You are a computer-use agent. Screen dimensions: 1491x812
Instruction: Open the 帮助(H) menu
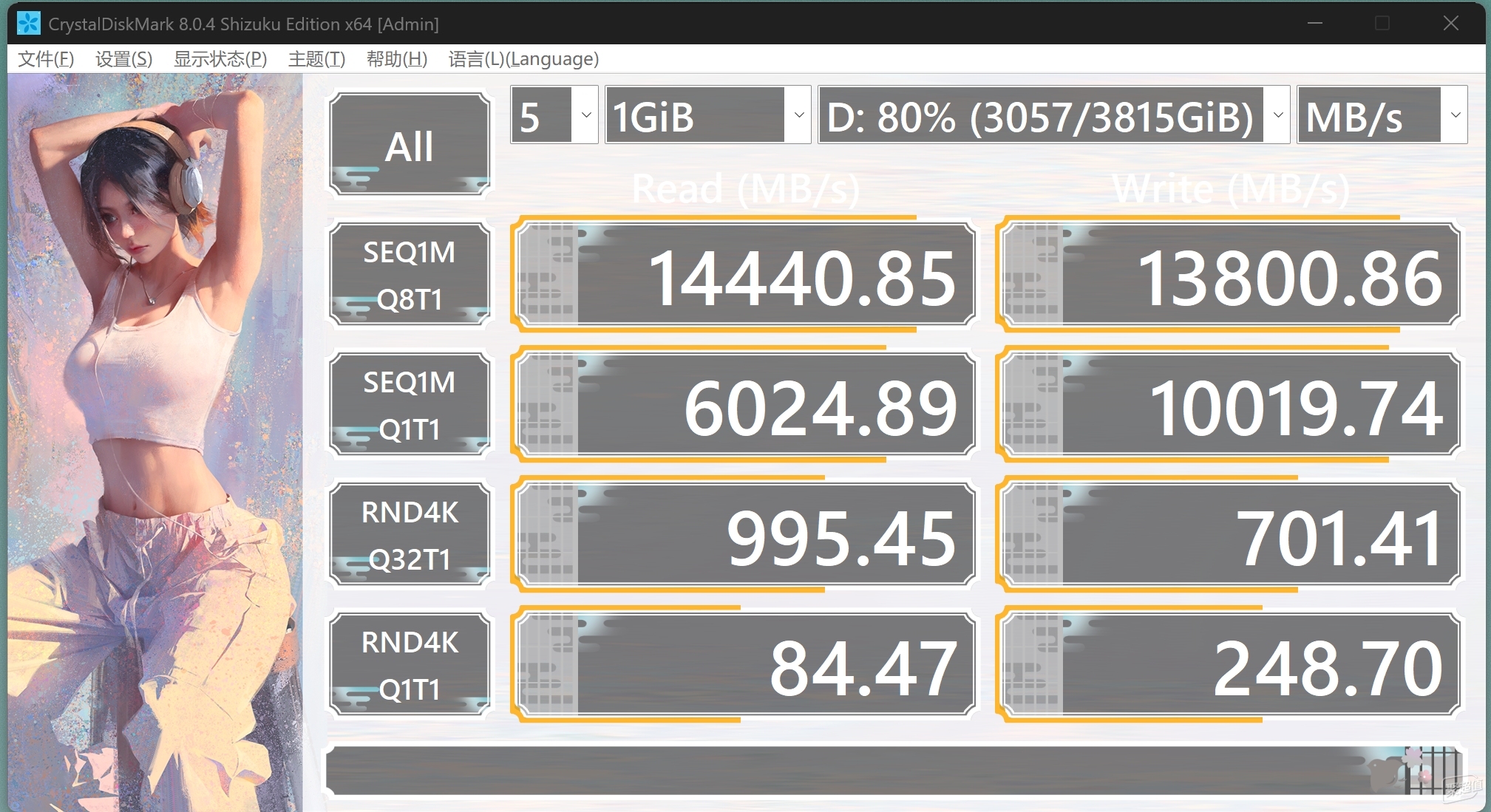pos(397,59)
